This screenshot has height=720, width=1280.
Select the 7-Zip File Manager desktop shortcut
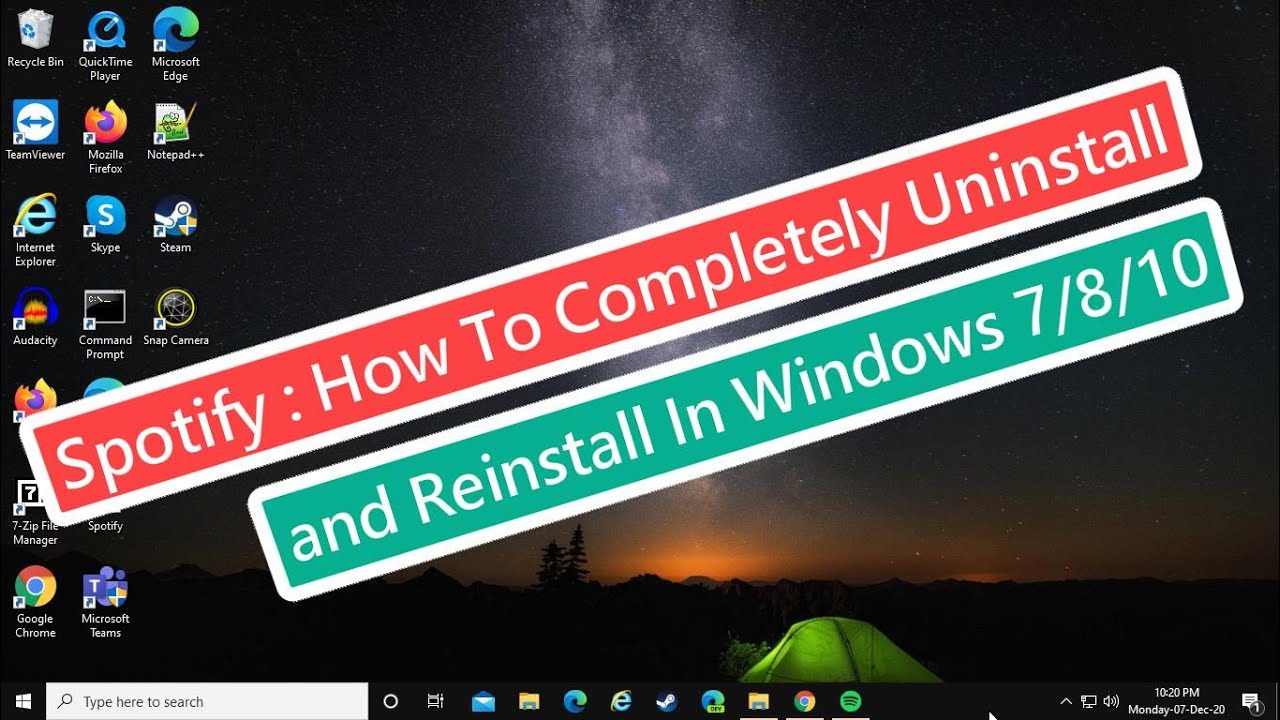(x=35, y=512)
